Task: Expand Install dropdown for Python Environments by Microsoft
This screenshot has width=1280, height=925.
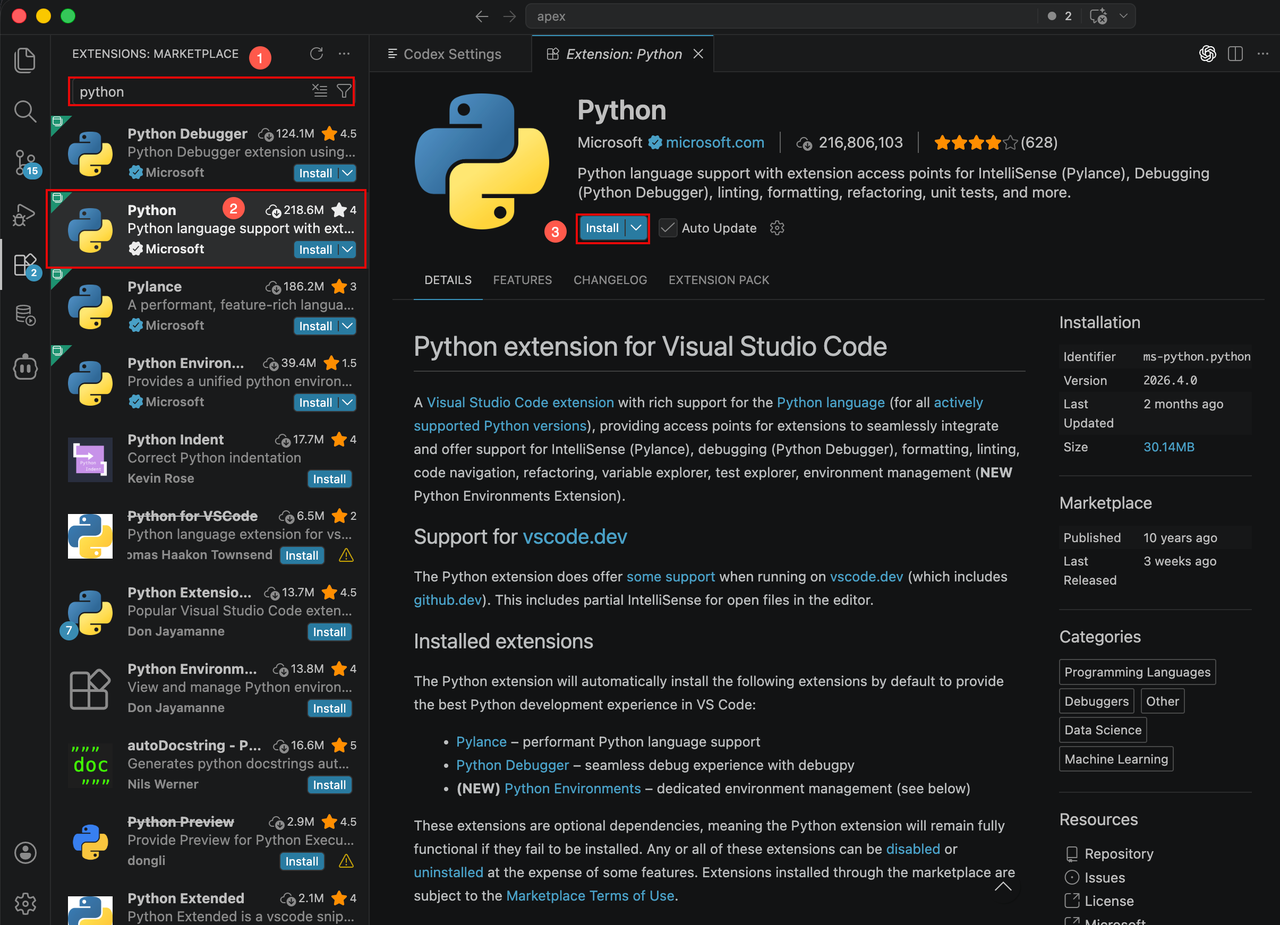Action: pyautogui.click(x=347, y=403)
